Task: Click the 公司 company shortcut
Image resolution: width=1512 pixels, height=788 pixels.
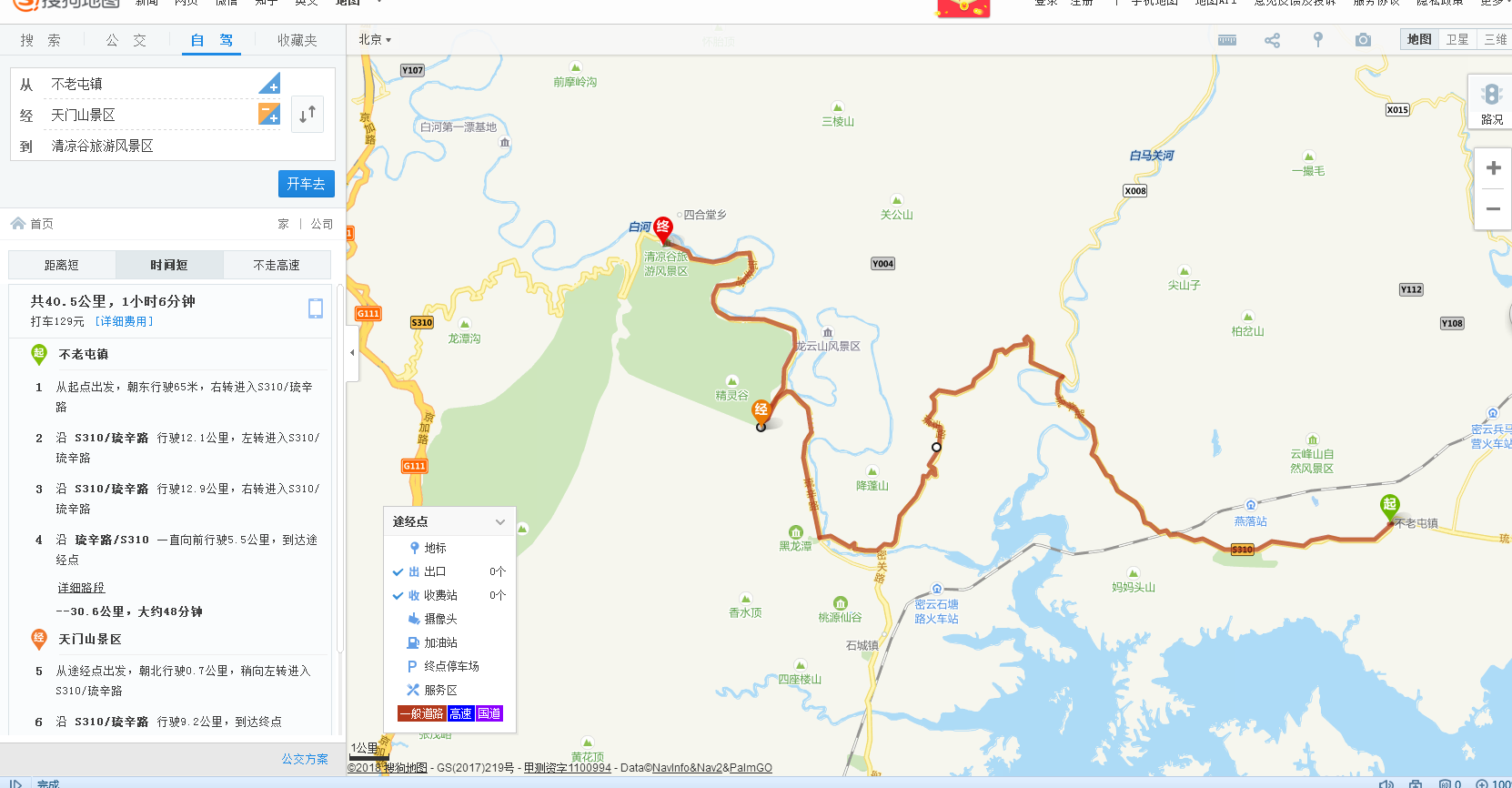Action: (x=322, y=224)
